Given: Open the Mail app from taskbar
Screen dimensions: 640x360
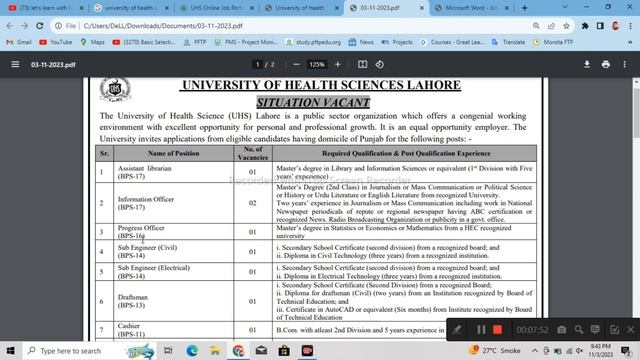Looking at the screenshot, I should click(x=261, y=351).
